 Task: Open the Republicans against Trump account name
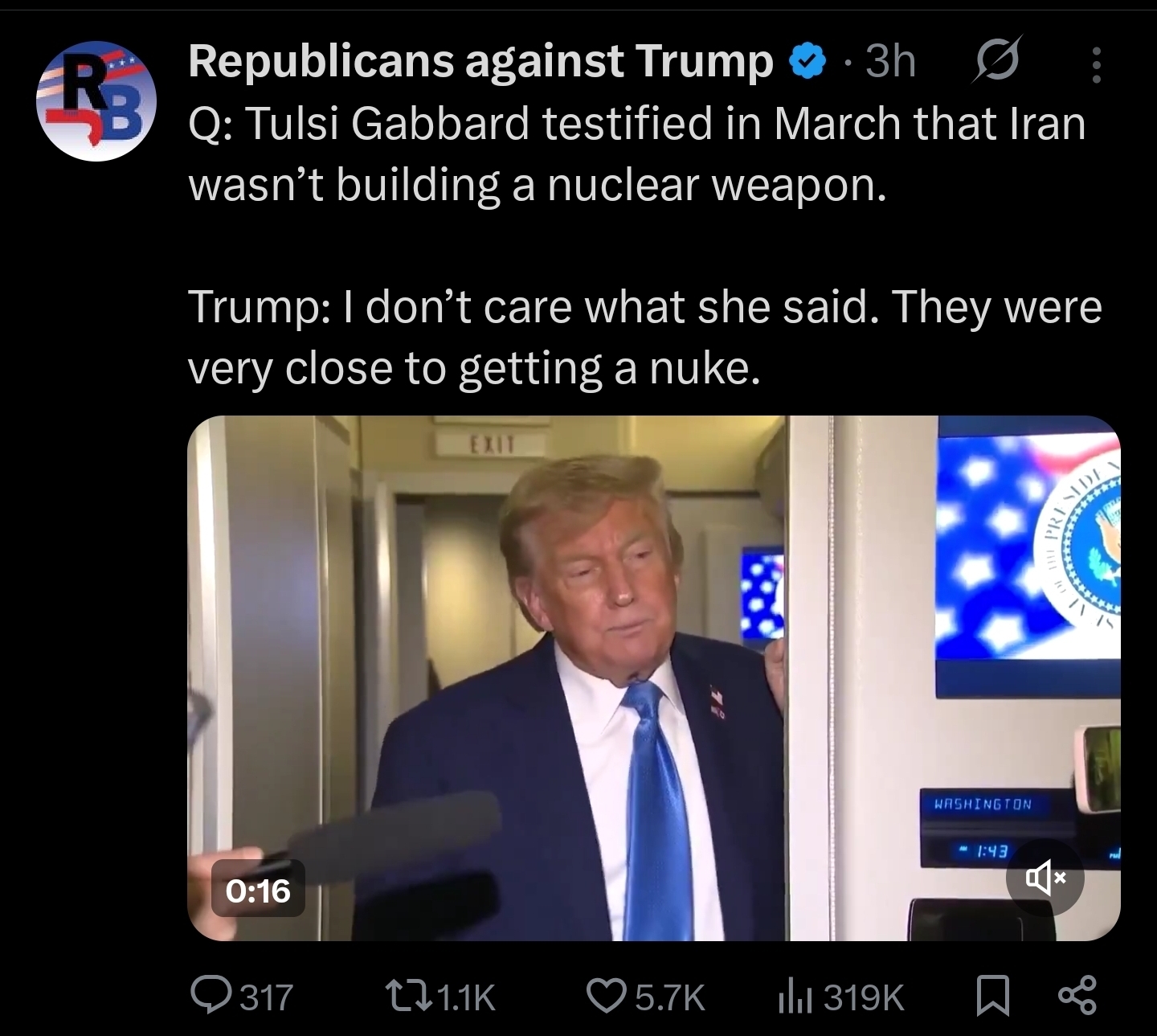[x=480, y=61]
